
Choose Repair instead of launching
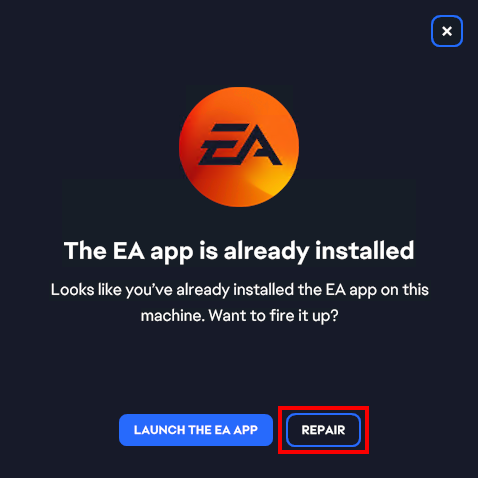(323, 430)
